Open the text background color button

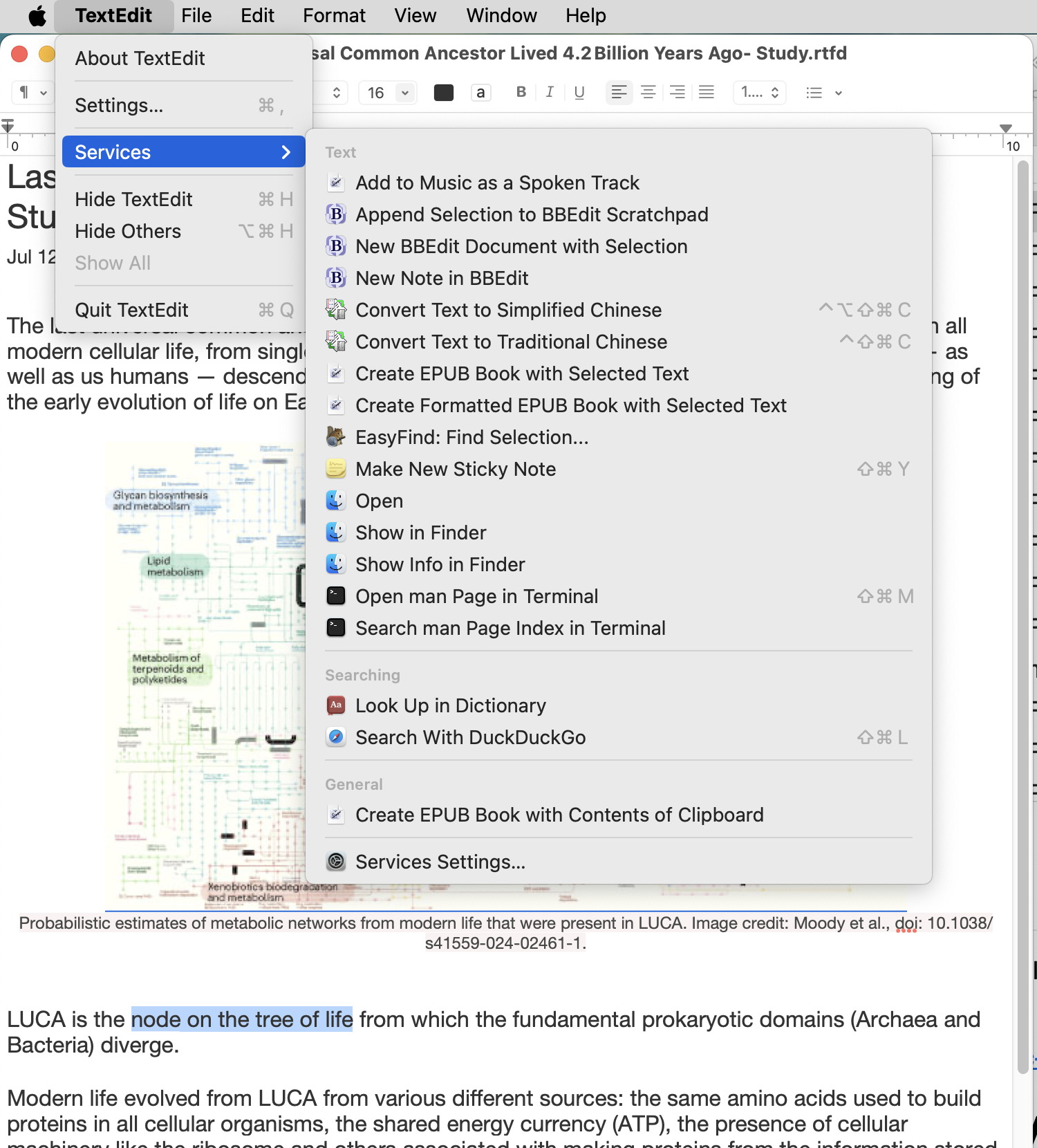pyautogui.click(x=480, y=93)
